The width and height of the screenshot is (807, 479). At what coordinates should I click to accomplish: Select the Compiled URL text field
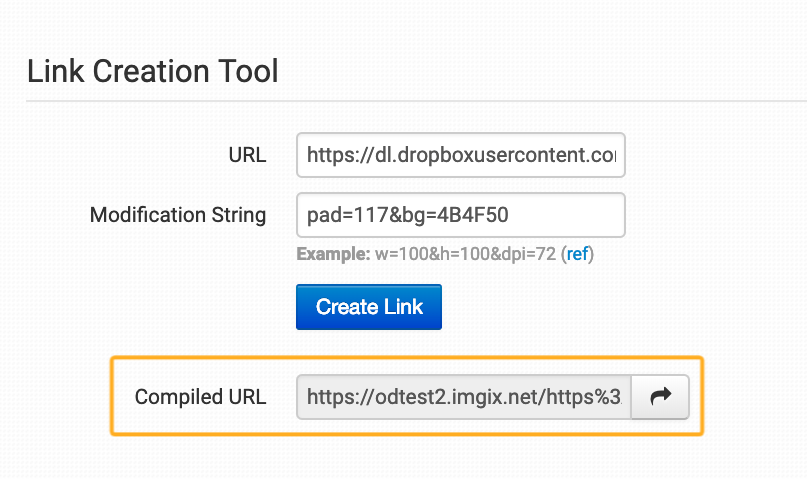coord(463,397)
